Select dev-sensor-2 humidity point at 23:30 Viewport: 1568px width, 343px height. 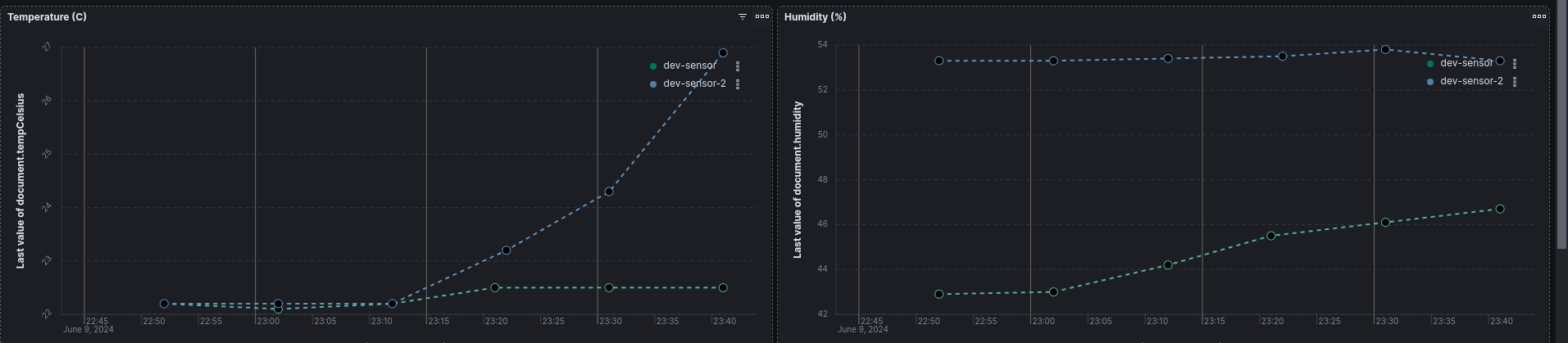click(x=1385, y=50)
